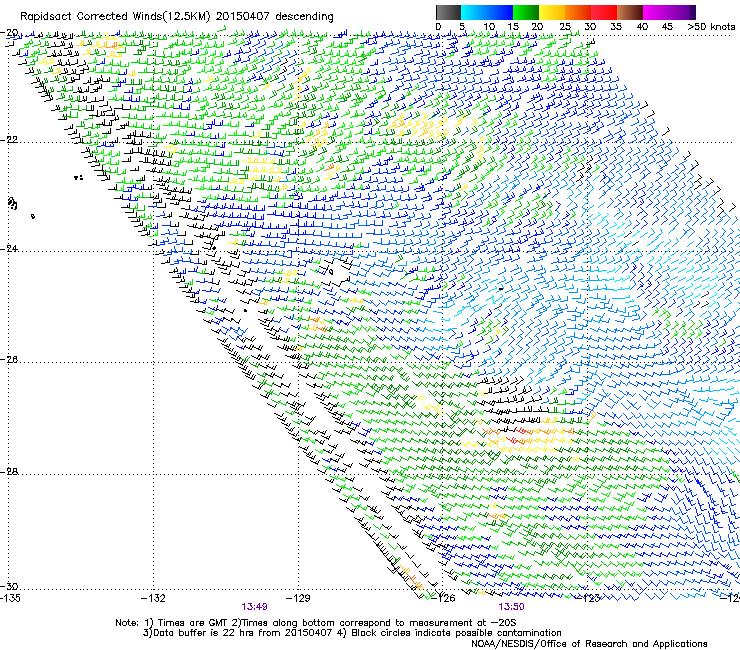This screenshot has height=650, width=740.
Task: Click the chart title 'Rapidscat Corrected Winds(12.5KM)'
Action: 115,17
